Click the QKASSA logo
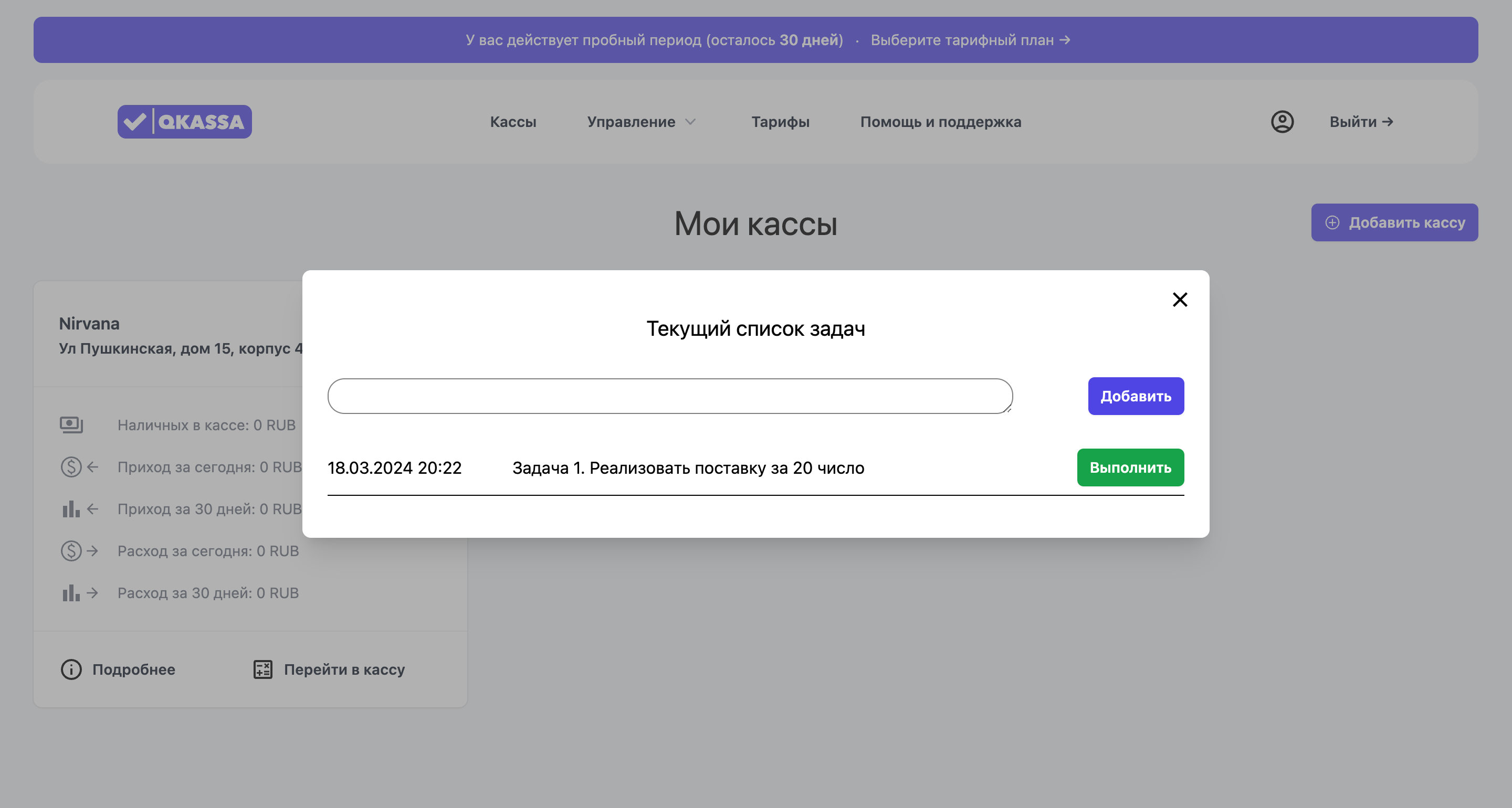Image resolution: width=1512 pixels, height=808 pixels. pos(184,122)
